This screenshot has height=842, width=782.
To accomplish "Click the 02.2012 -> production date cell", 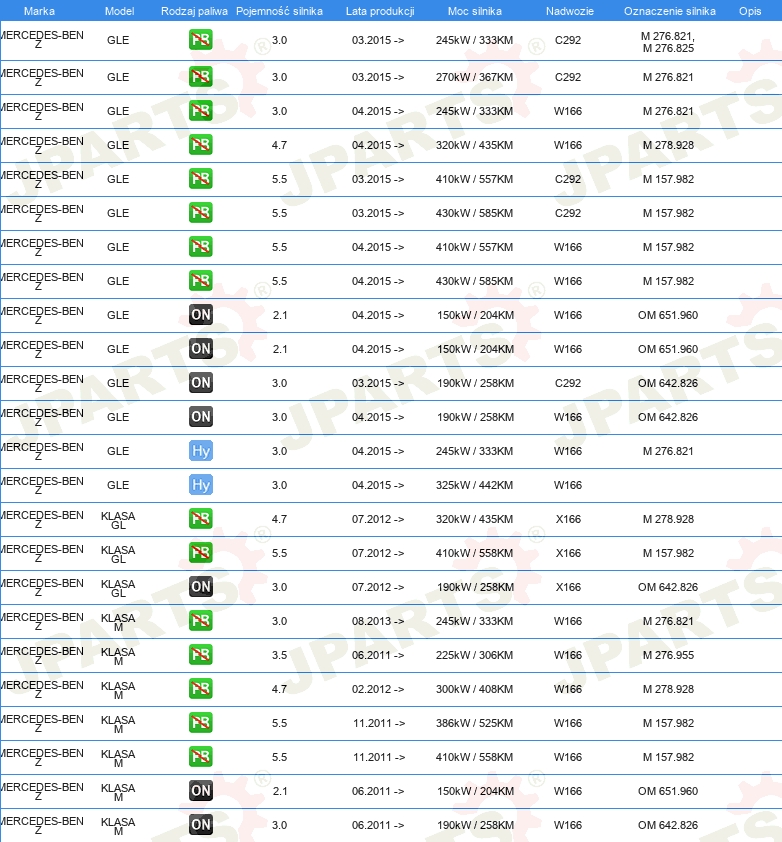I will click(378, 689).
